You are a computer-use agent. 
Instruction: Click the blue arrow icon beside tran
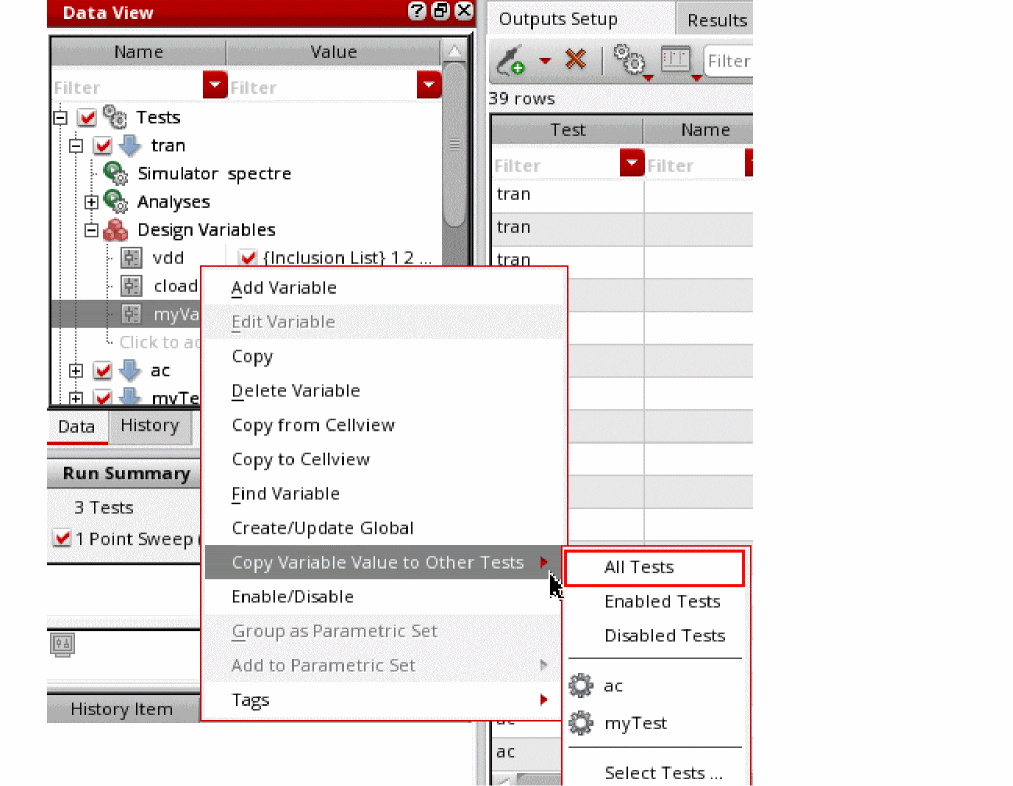[130, 145]
